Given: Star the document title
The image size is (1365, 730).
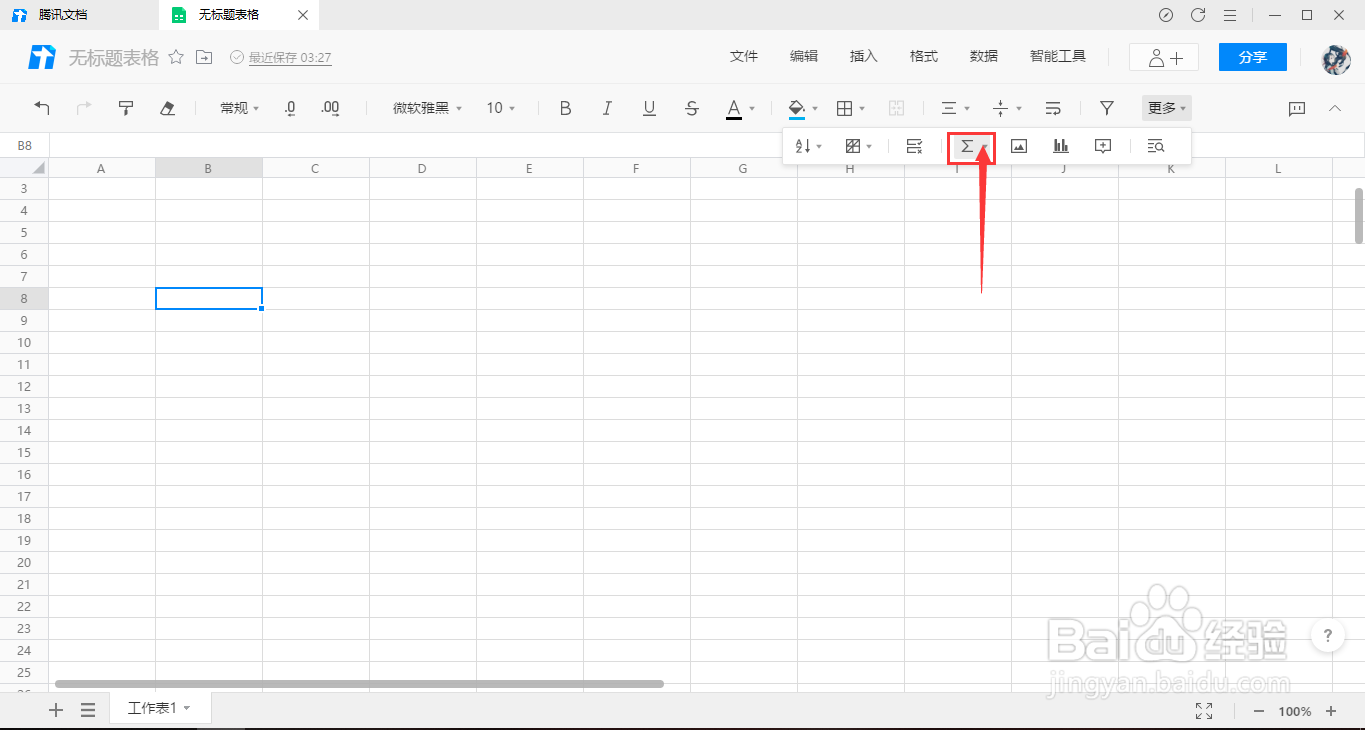Looking at the screenshot, I should 176,57.
